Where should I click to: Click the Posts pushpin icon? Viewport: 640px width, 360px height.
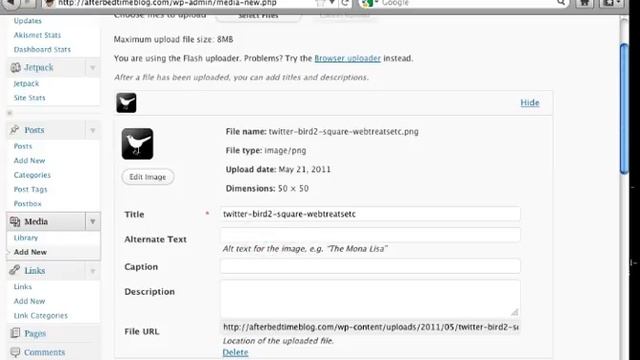tap(15, 130)
